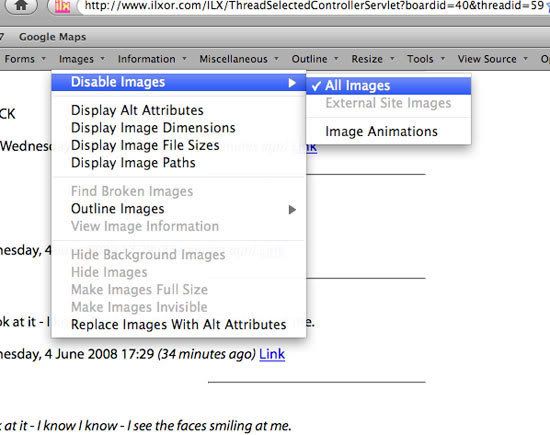The width and height of the screenshot is (550, 435).
Task: Open the View Source dropdown
Action: [x=492, y=59]
